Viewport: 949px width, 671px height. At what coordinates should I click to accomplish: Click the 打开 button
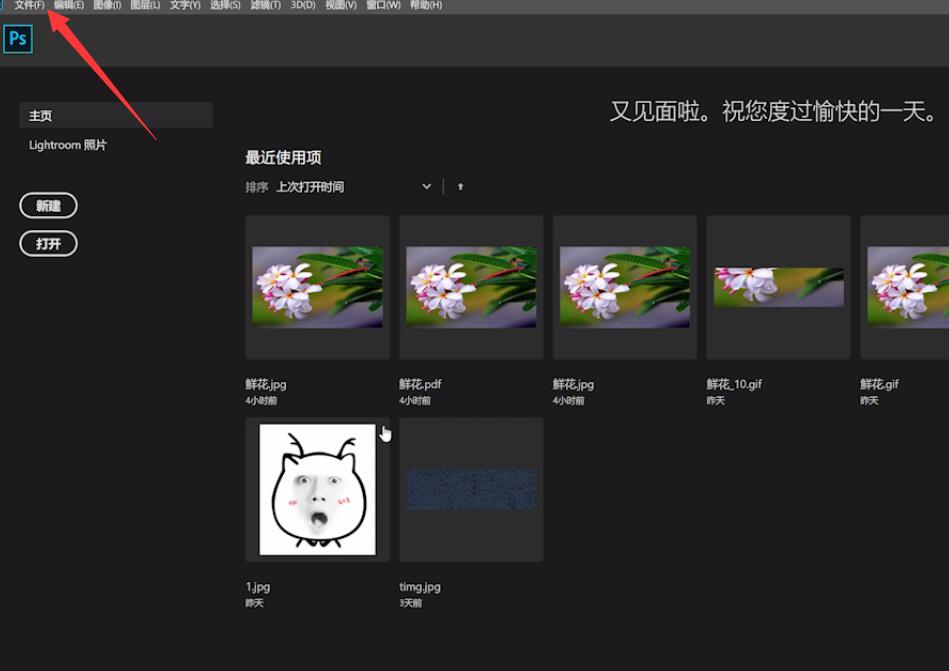coord(48,244)
